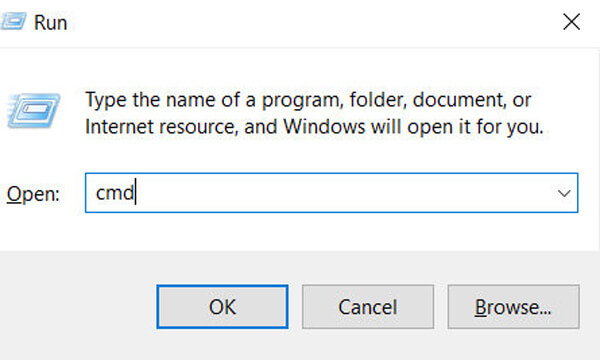Close the Run dialog with X
Image resolution: width=600 pixels, height=360 pixels.
pos(571,21)
